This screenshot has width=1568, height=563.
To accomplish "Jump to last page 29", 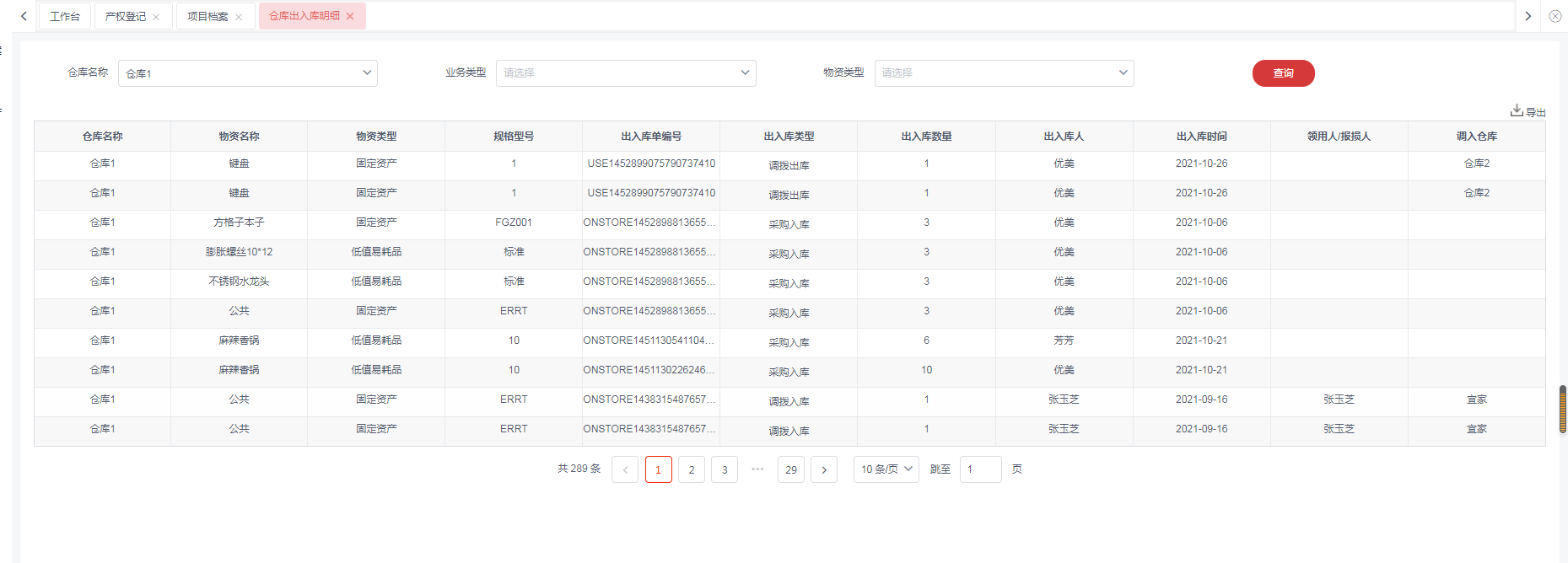I will (791, 469).
